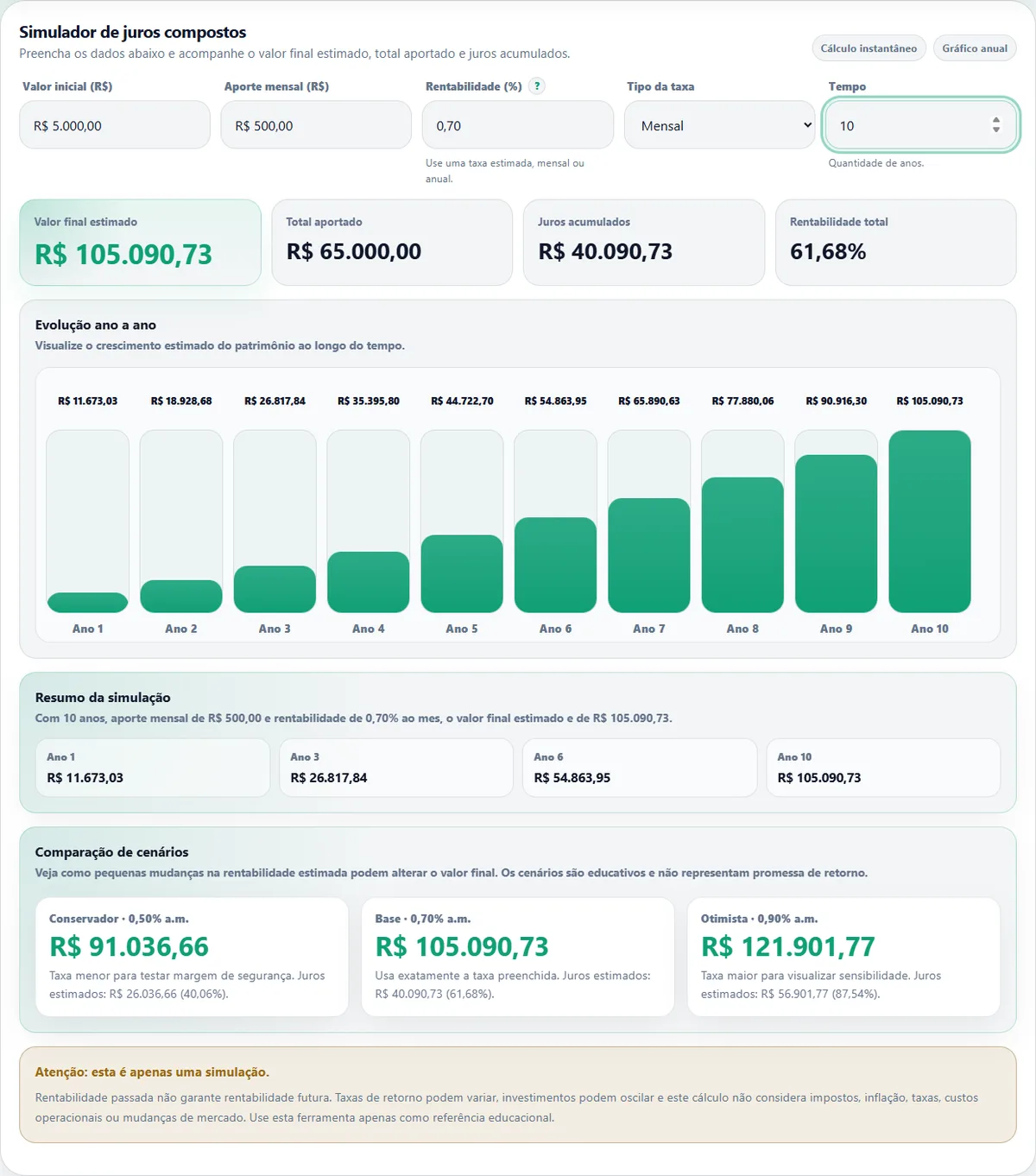The image size is (1036, 1176).
Task: Click the rentabilidade help question mark icon
Action: (x=537, y=86)
